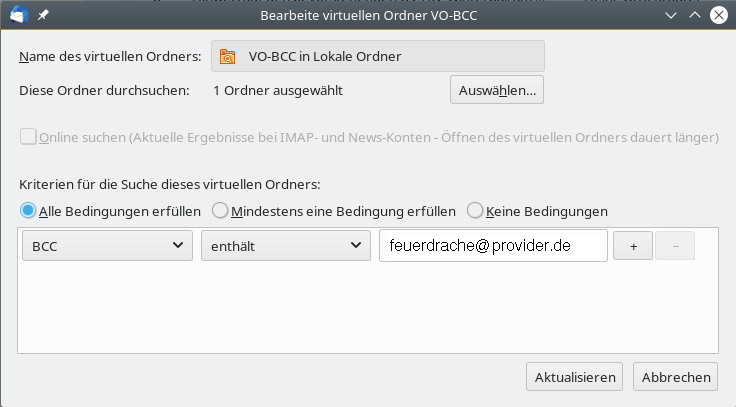Click the Auswählen... button
736x407 pixels.
pyautogui.click(x=496, y=90)
